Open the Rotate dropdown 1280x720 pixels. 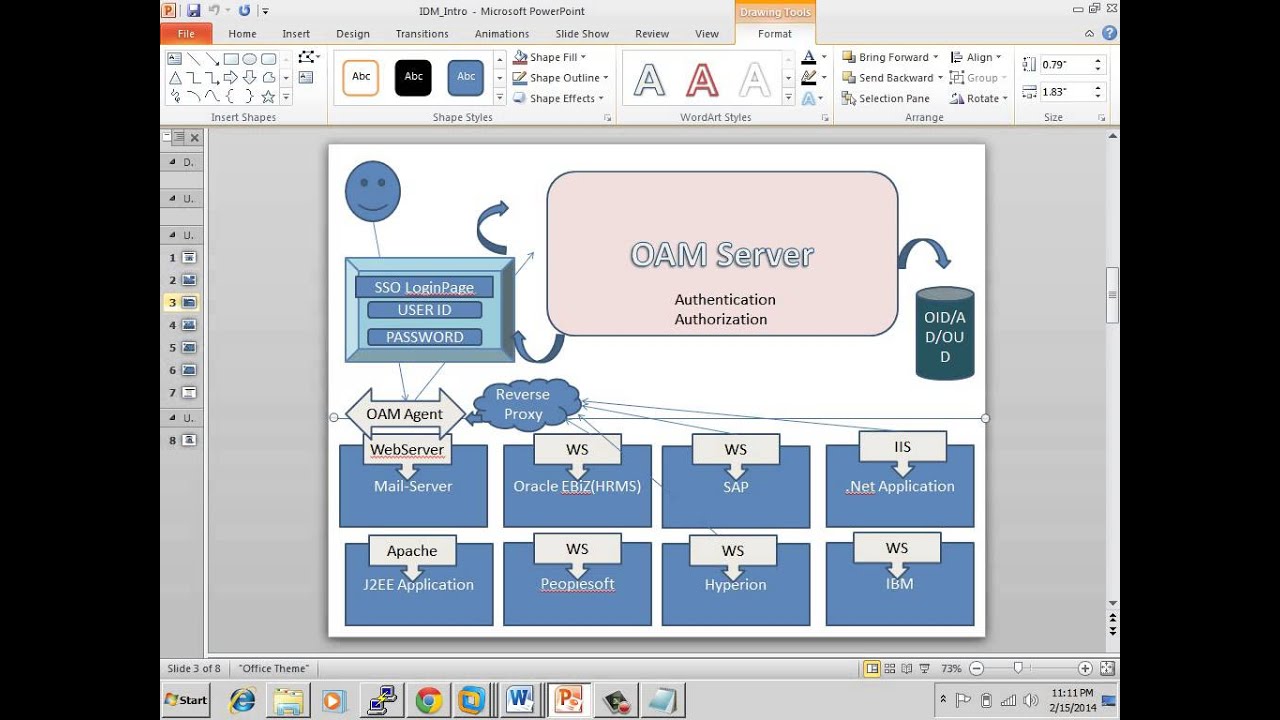pyautogui.click(x=978, y=98)
